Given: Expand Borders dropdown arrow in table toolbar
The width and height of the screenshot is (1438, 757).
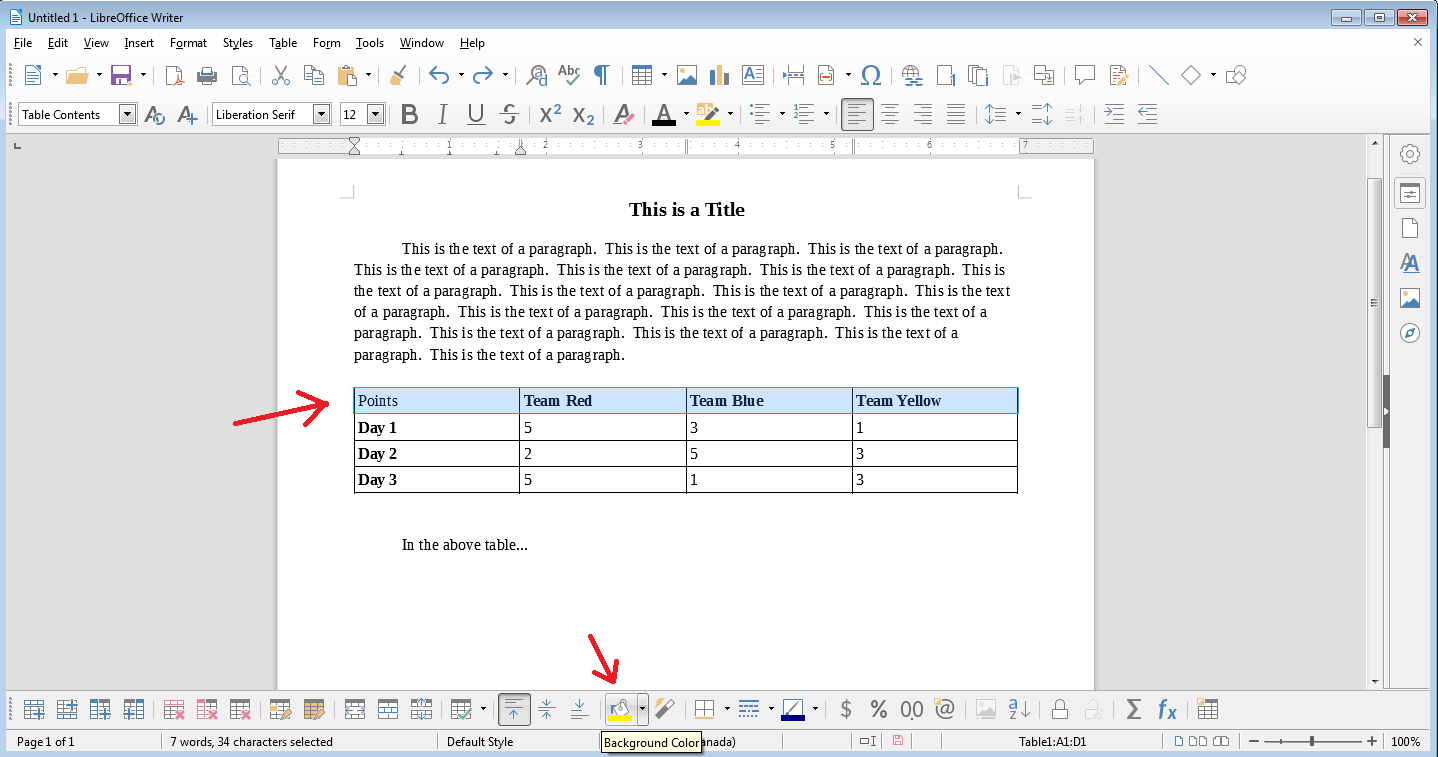Looking at the screenshot, I should coord(727,709).
